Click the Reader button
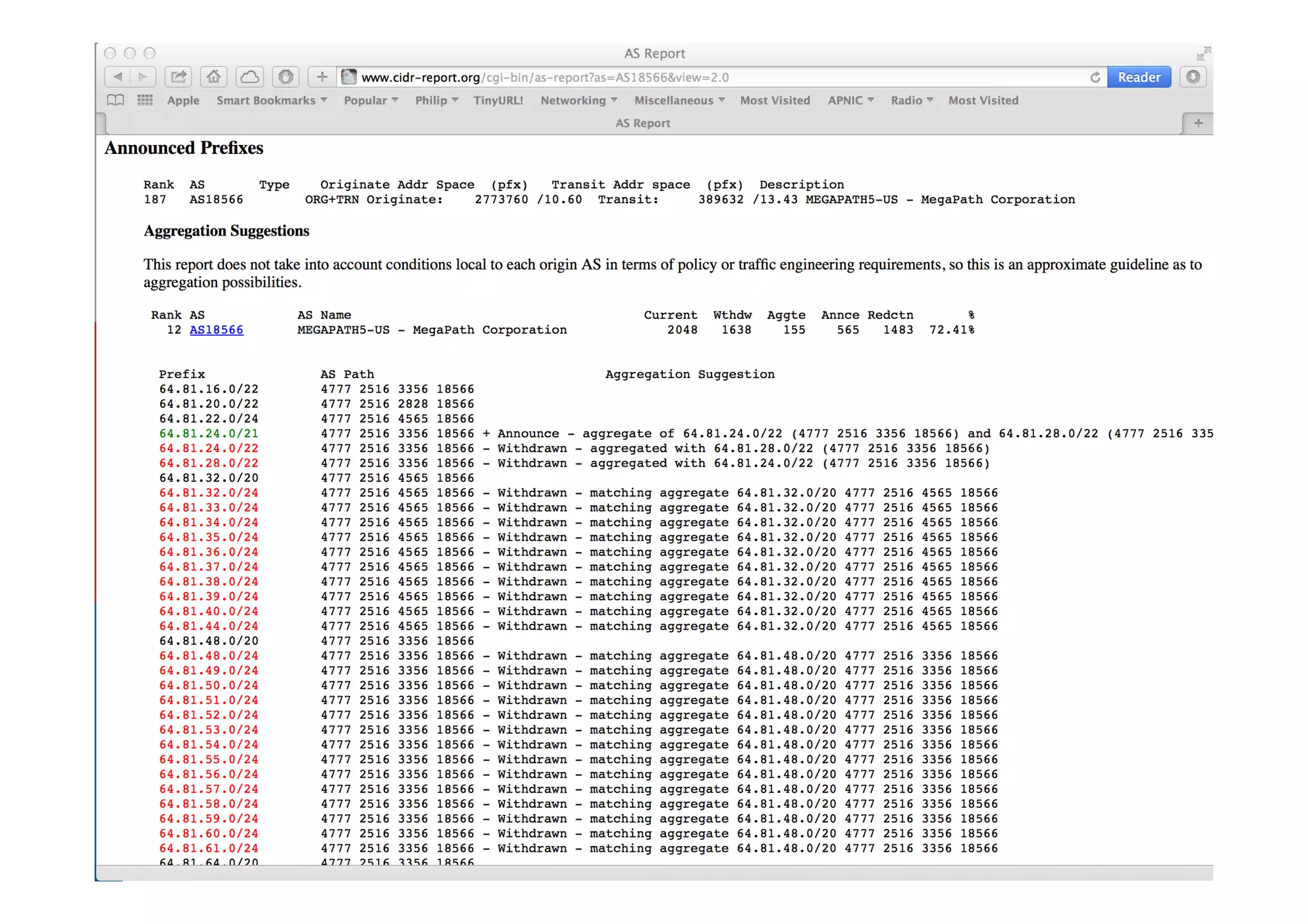This screenshot has width=1308, height=924. click(x=1139, y=77)
